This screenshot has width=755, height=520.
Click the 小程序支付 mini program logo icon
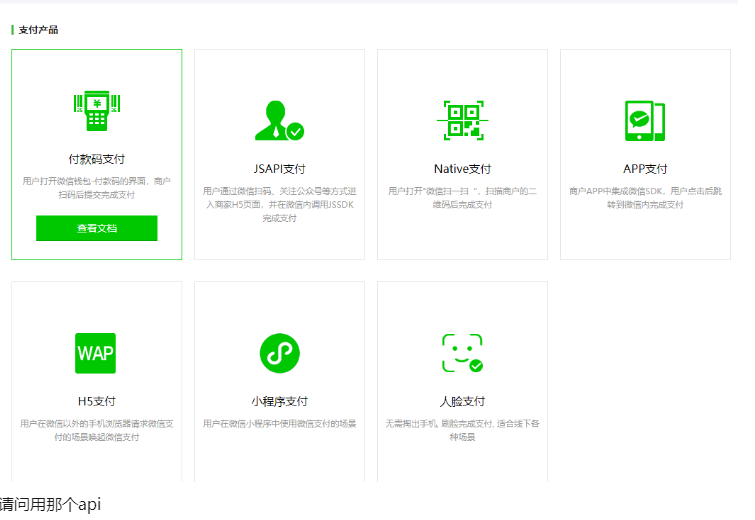(x=279, y=353)
